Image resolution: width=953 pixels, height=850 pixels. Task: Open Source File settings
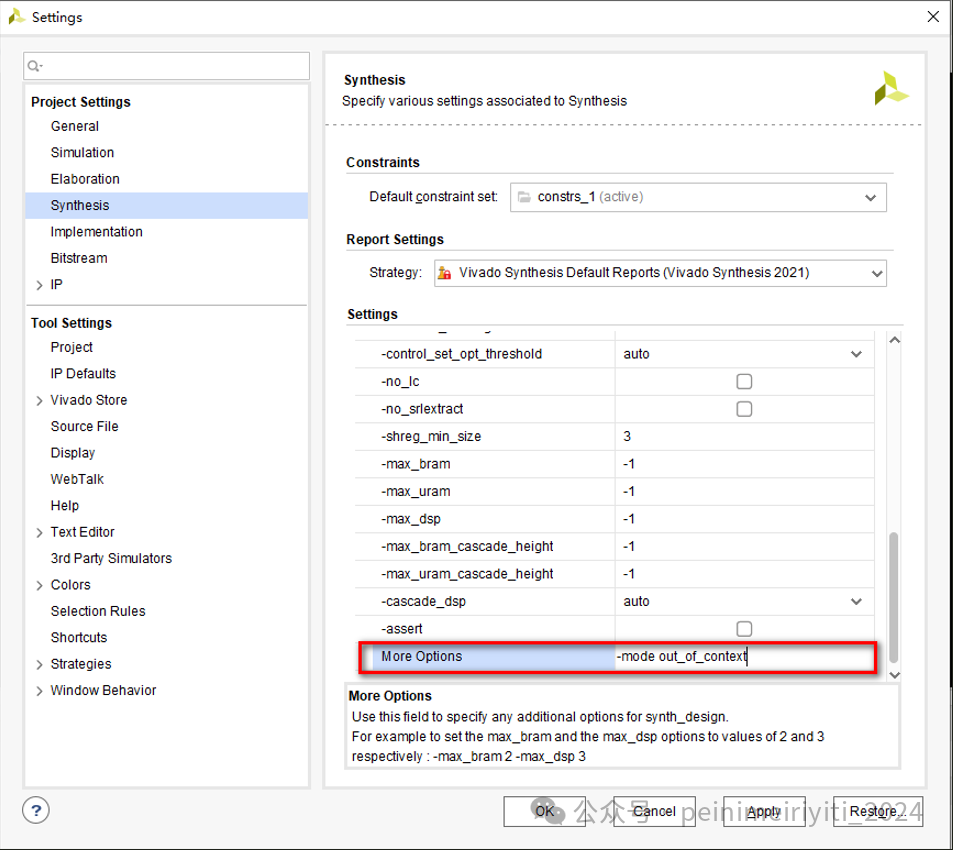pos(84,427)
